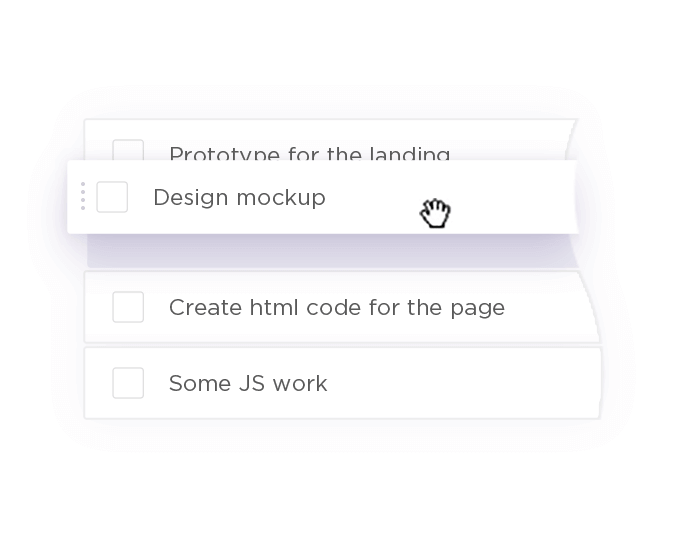Mark Create html code task as done
690x550 pixels.
click(x=128, y=307)
